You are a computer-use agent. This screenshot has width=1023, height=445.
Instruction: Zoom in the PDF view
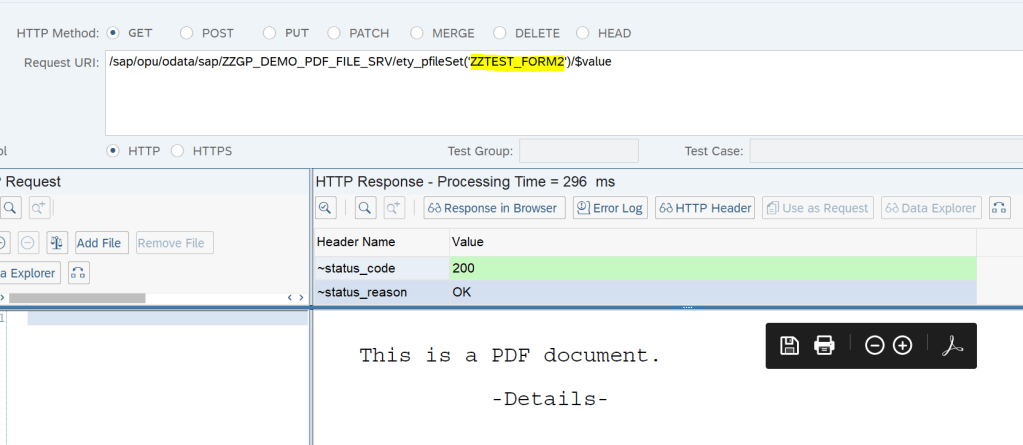point(902,345)
